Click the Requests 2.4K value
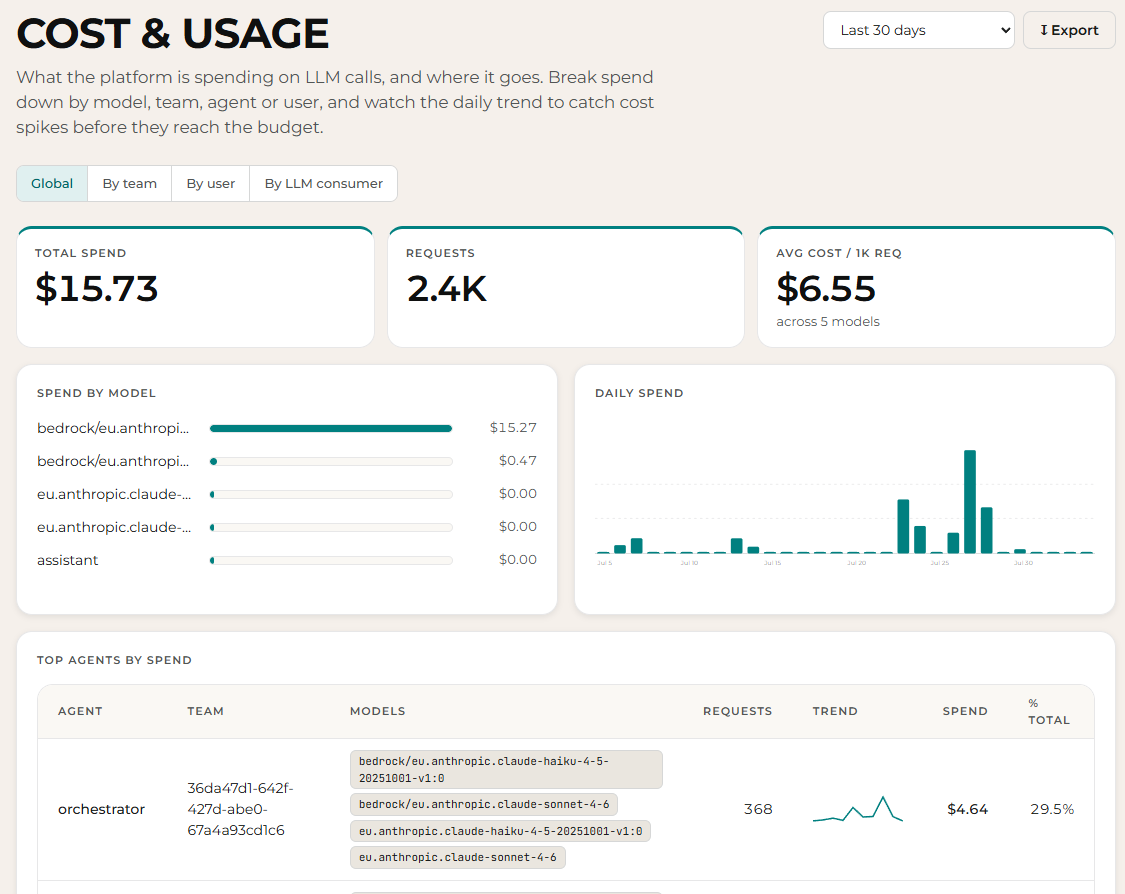Viewport: 1125px width, 894px height. pyautogui.click(x=446, y=288)
